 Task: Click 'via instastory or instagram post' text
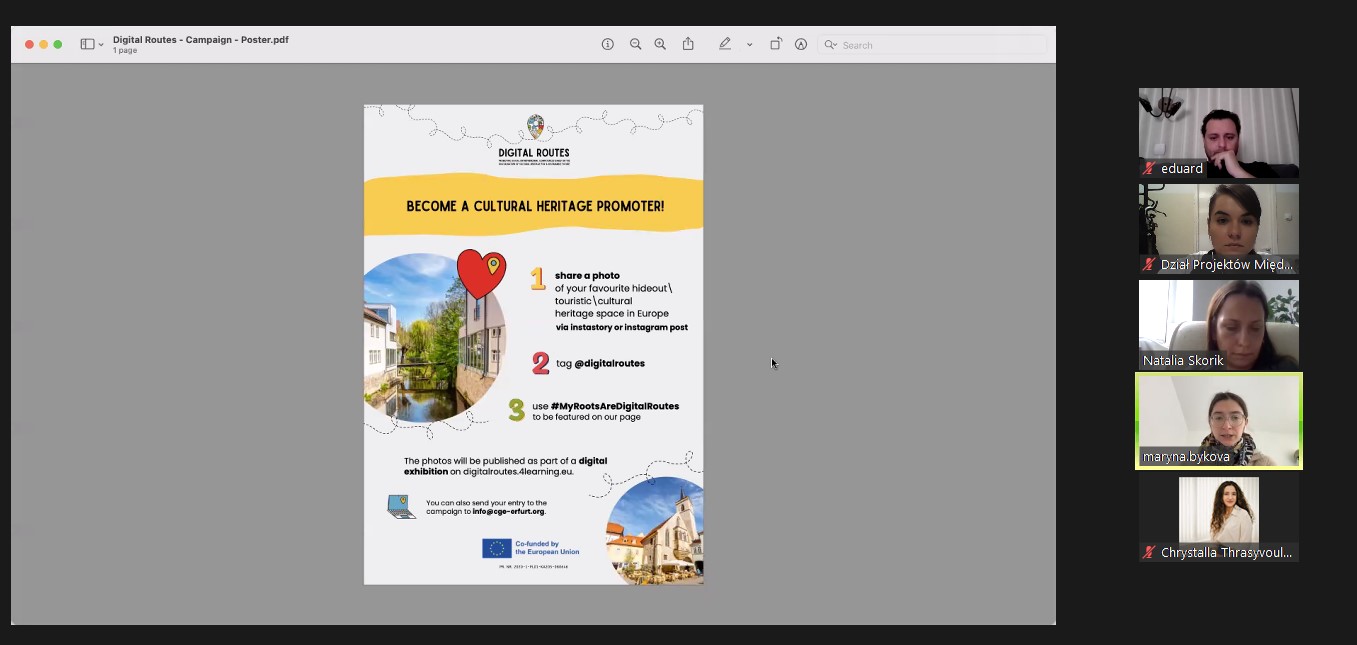[x=622, y=327]
